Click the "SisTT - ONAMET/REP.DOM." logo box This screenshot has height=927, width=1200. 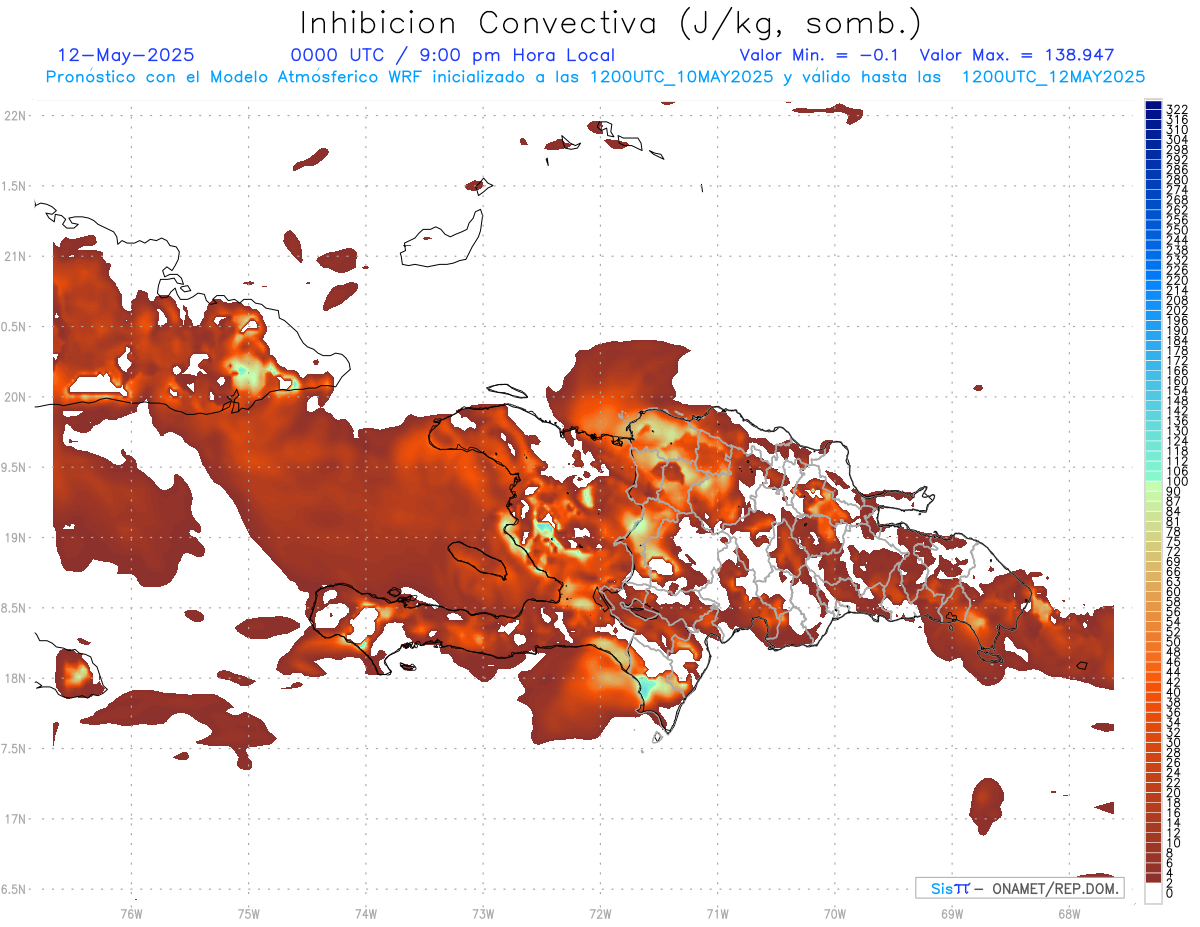(x=1019, y=888)
